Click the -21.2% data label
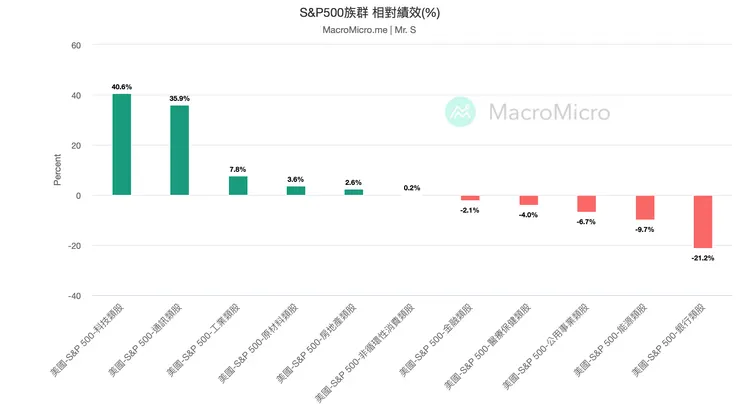 703,257
